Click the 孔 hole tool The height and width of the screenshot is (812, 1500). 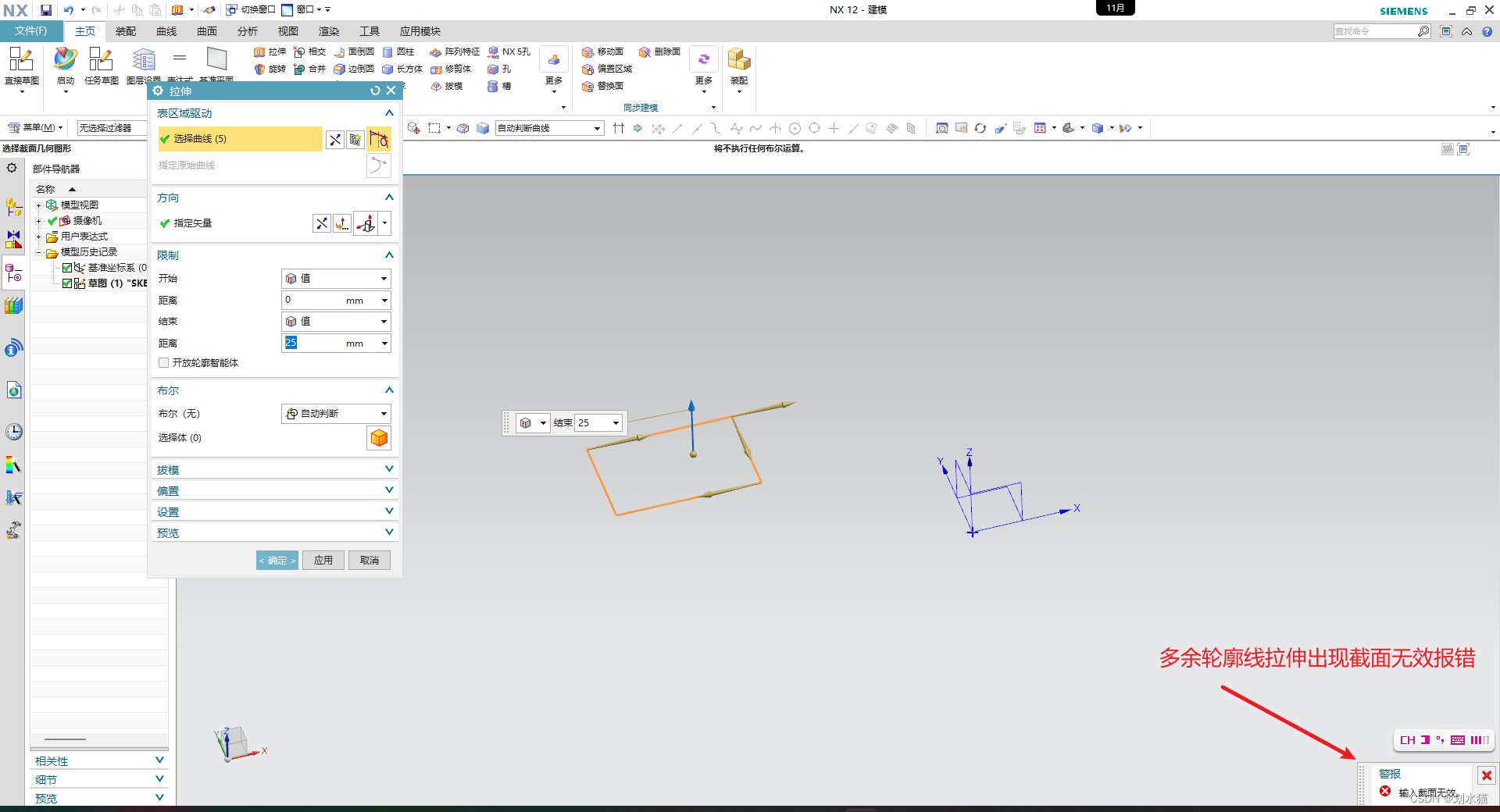499,69
